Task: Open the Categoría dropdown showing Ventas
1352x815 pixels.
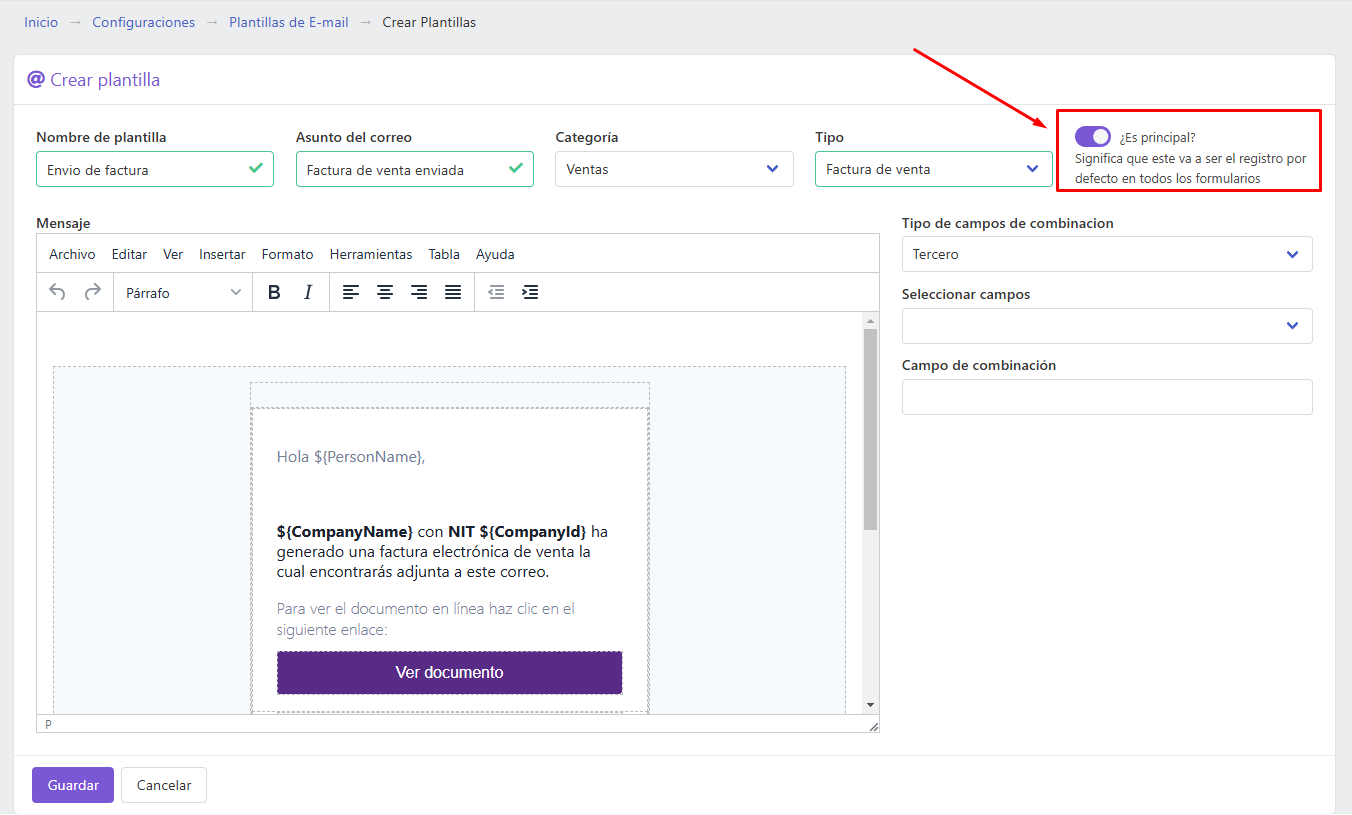Action: pos(674,169)
